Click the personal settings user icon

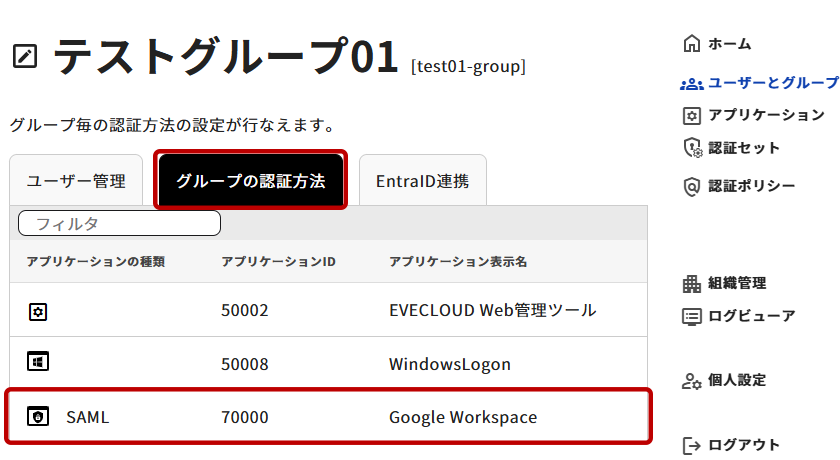click(x=691, y=380)
